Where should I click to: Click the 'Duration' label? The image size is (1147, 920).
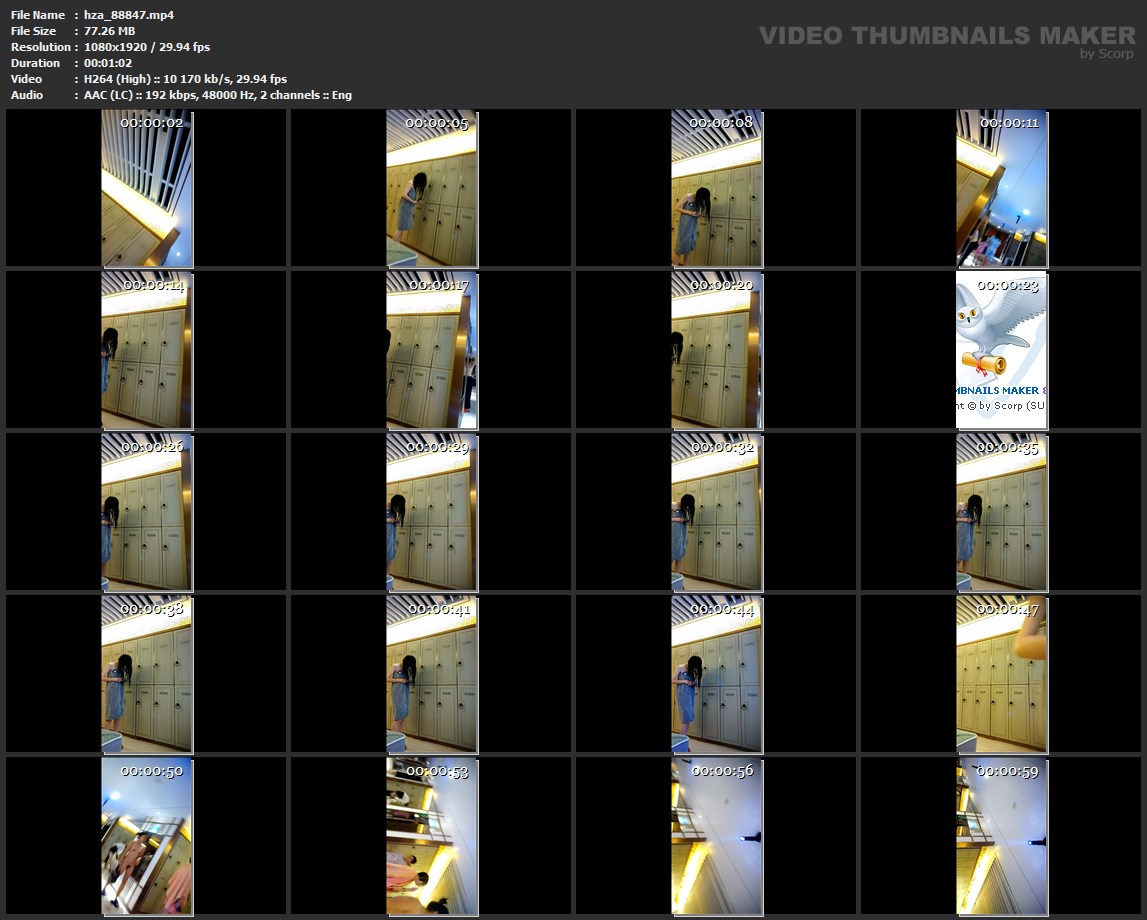pos(35,63)
